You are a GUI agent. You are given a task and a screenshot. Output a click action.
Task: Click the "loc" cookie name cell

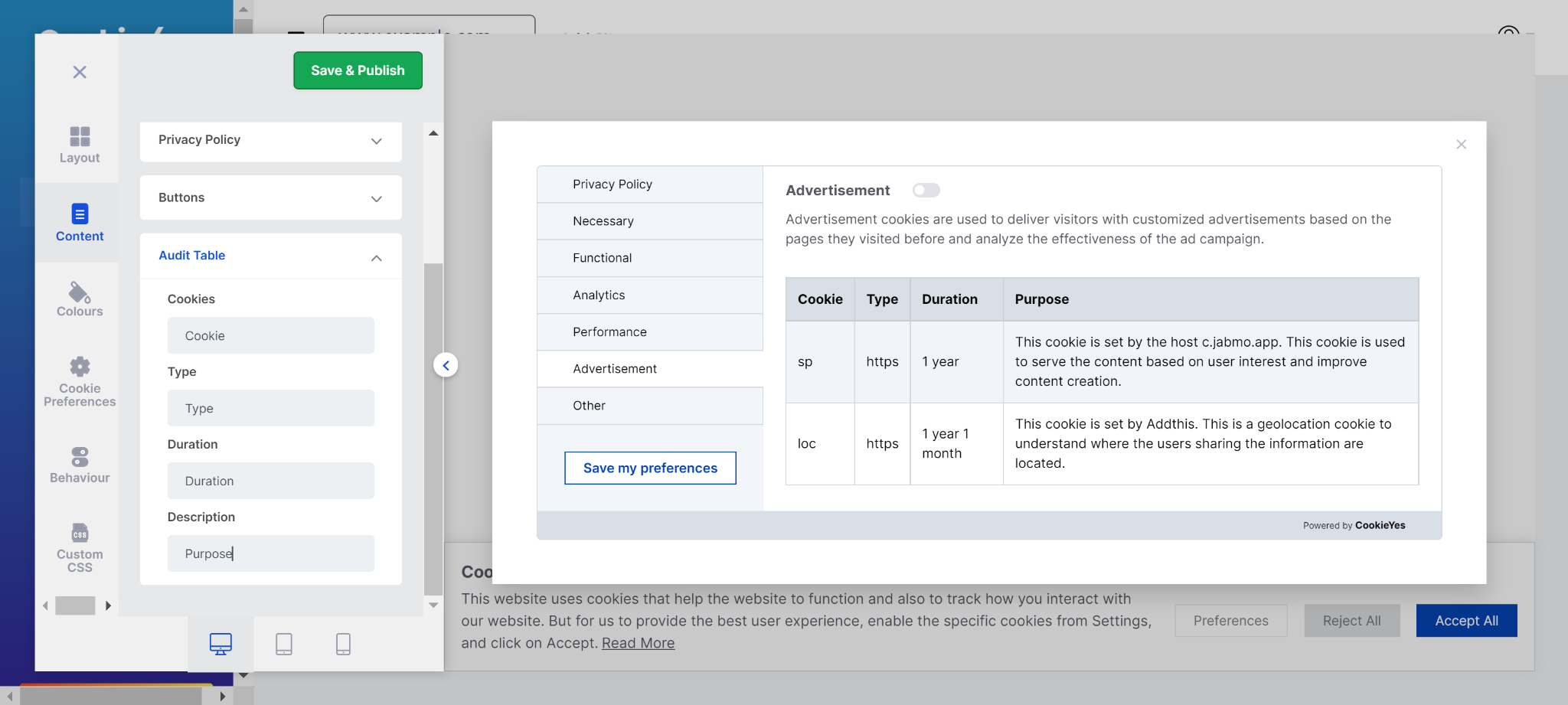(820, 444)
